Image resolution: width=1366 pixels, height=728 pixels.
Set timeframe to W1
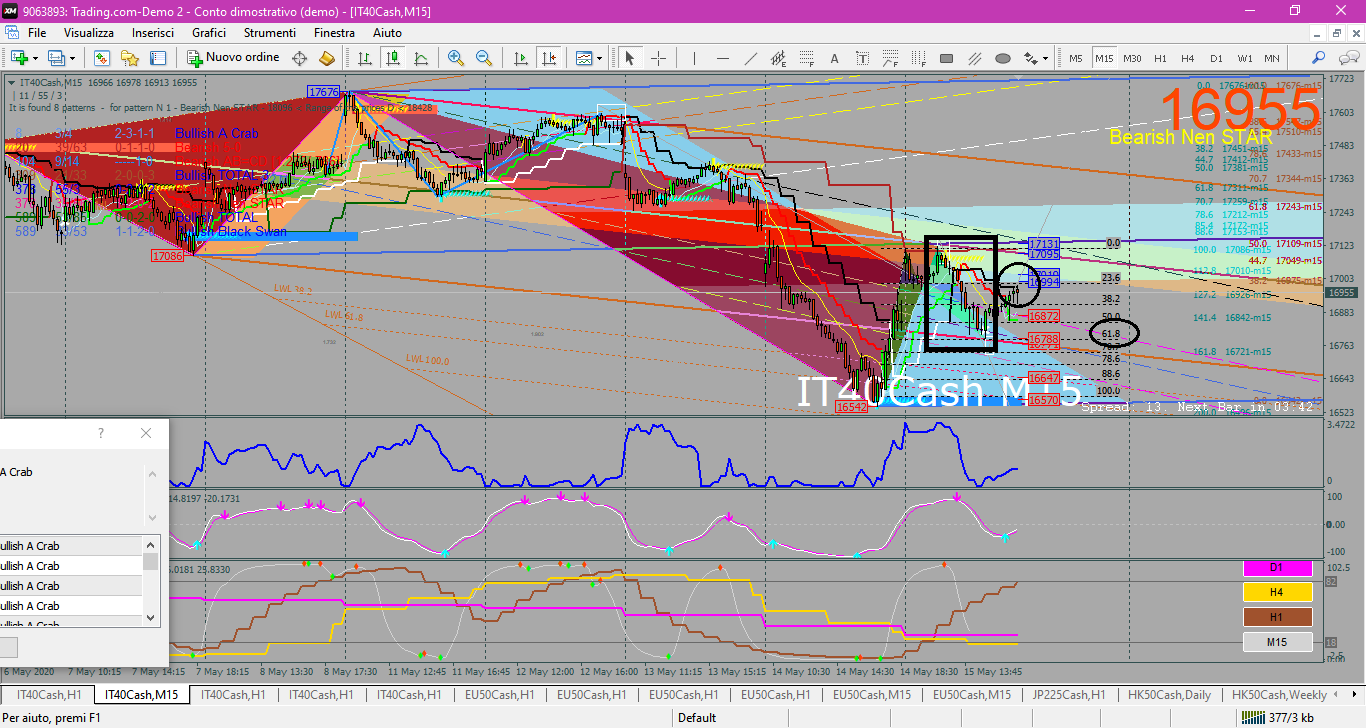[1244, 58]
